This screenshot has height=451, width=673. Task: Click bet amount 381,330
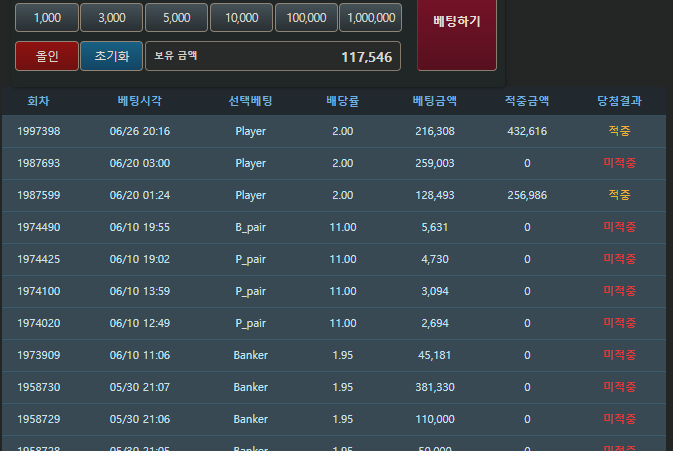pos(435,387)
